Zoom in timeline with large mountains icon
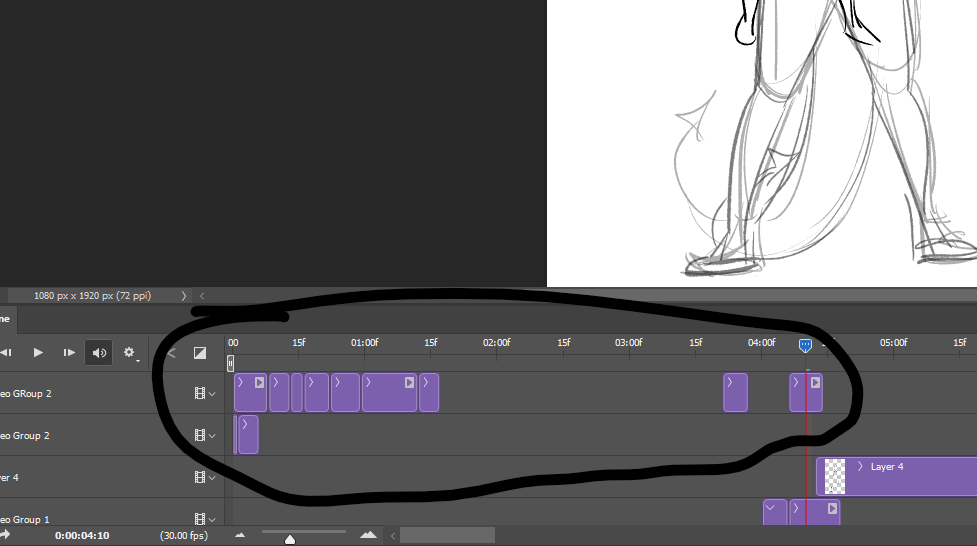 [x=368, y=535]
